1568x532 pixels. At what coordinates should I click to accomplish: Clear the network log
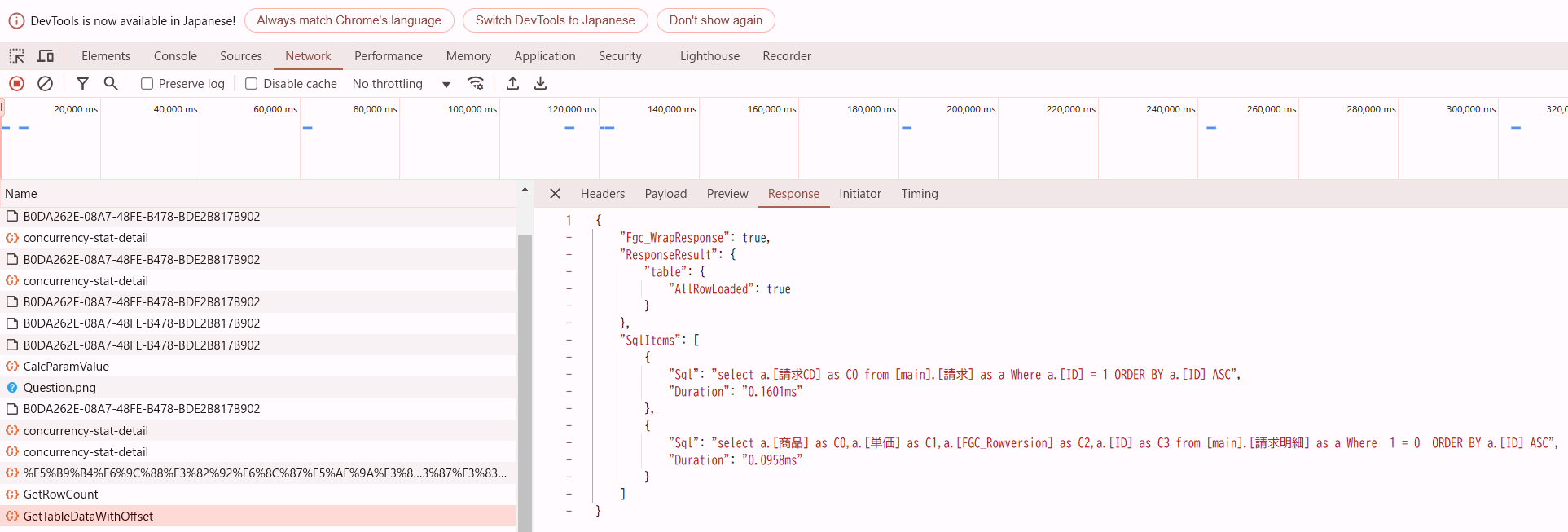46,84
